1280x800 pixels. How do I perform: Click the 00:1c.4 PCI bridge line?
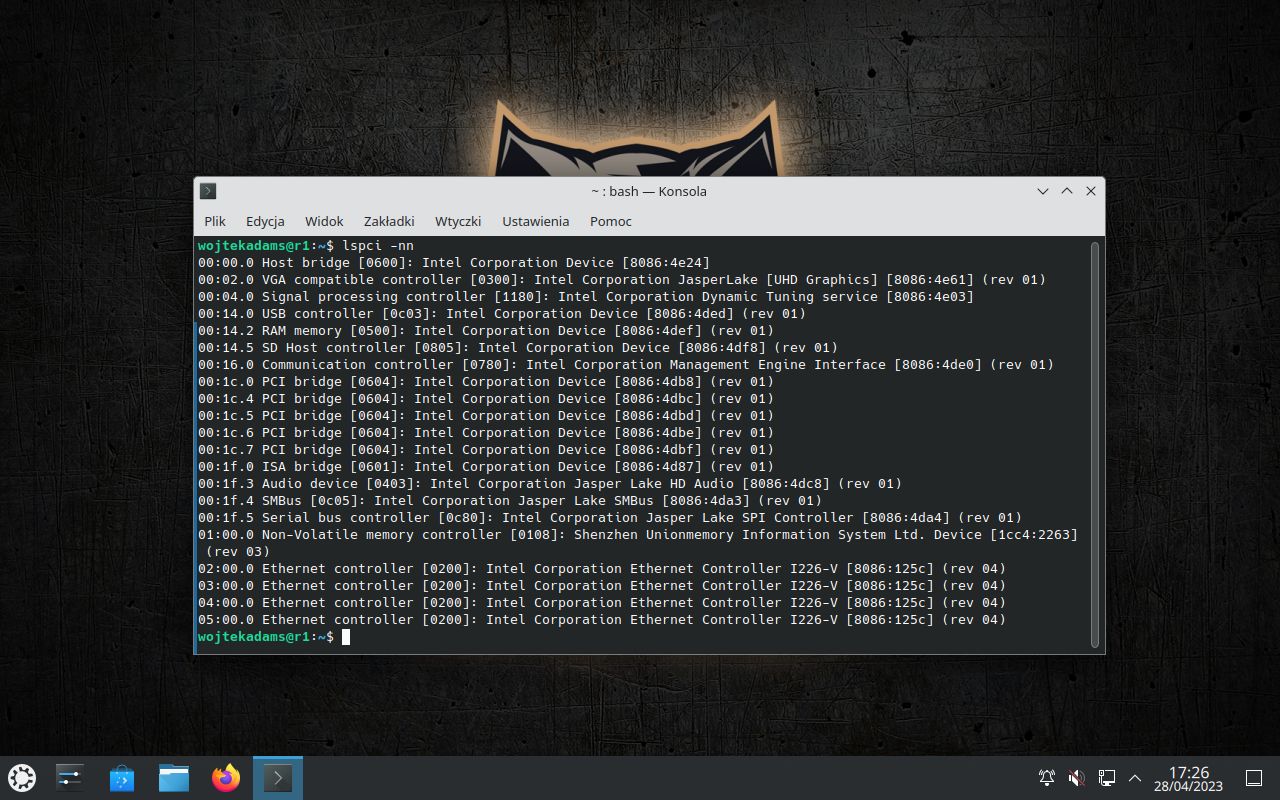[x=486, y=398]
